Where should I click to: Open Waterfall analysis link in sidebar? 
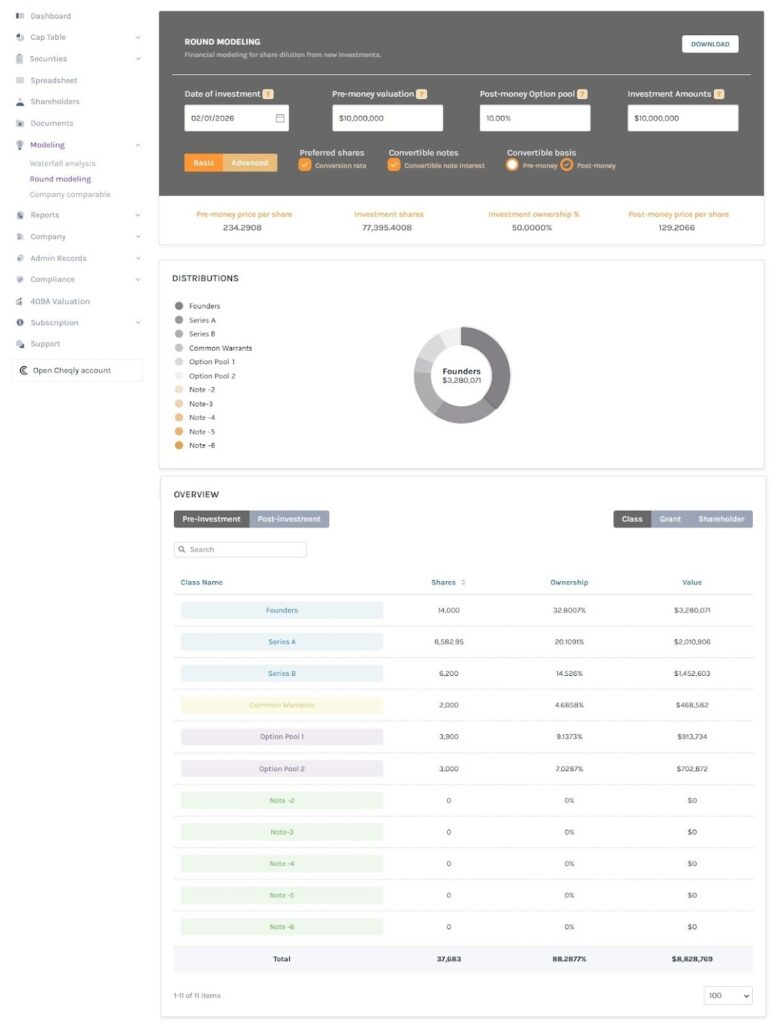pyautogui.click(x=62, y=163)
